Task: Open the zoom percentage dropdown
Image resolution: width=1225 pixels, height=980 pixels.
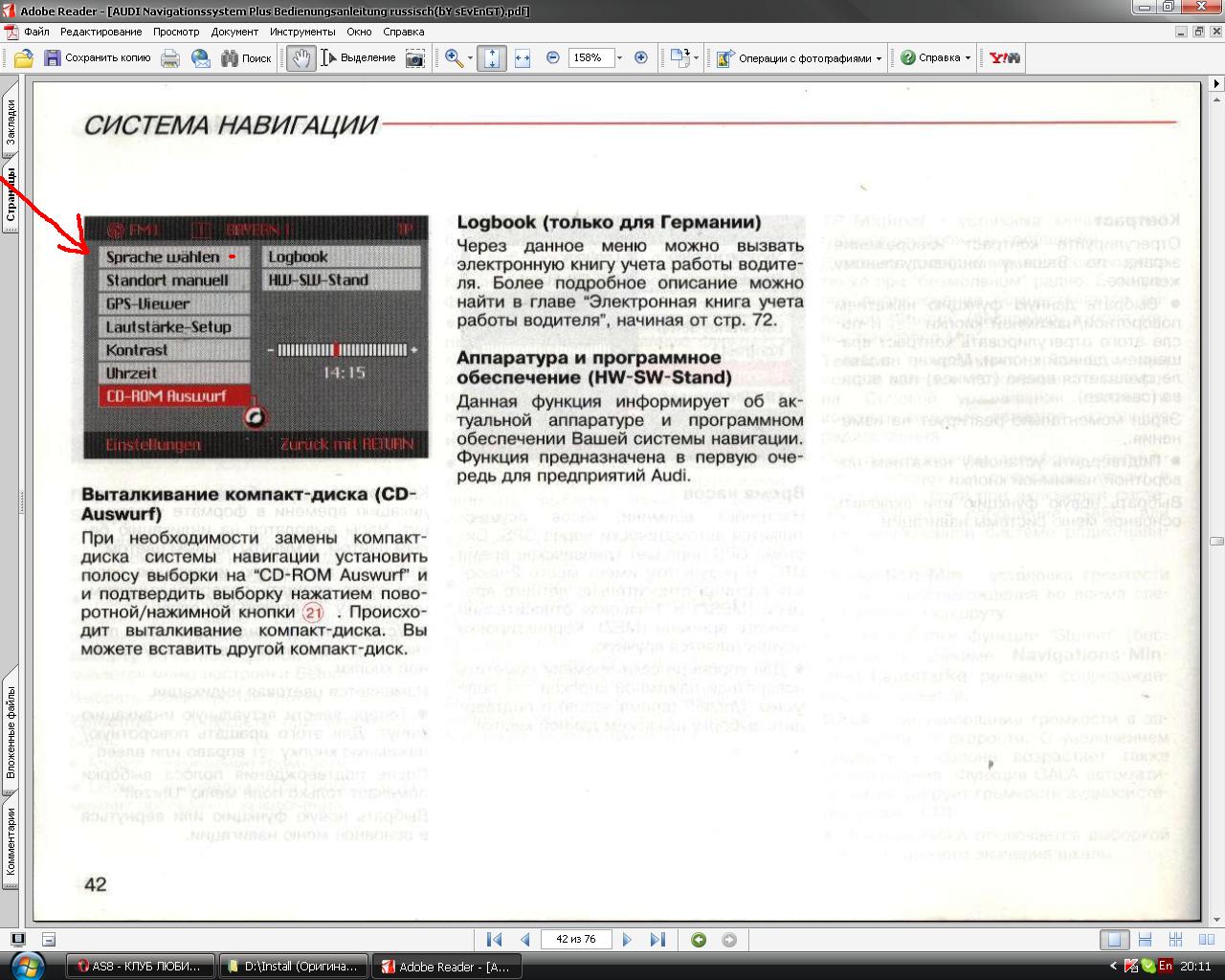Action: tap(619, 58)
